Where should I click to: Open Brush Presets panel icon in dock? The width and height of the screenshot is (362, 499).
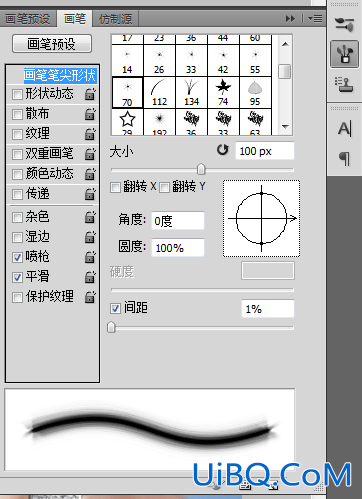[345, 24]
